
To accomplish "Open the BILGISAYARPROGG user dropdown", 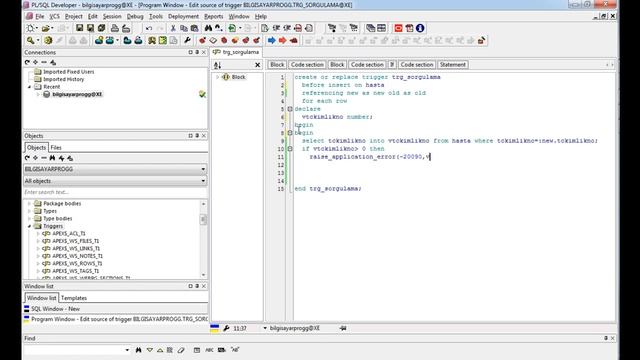I will click(203, 169).
